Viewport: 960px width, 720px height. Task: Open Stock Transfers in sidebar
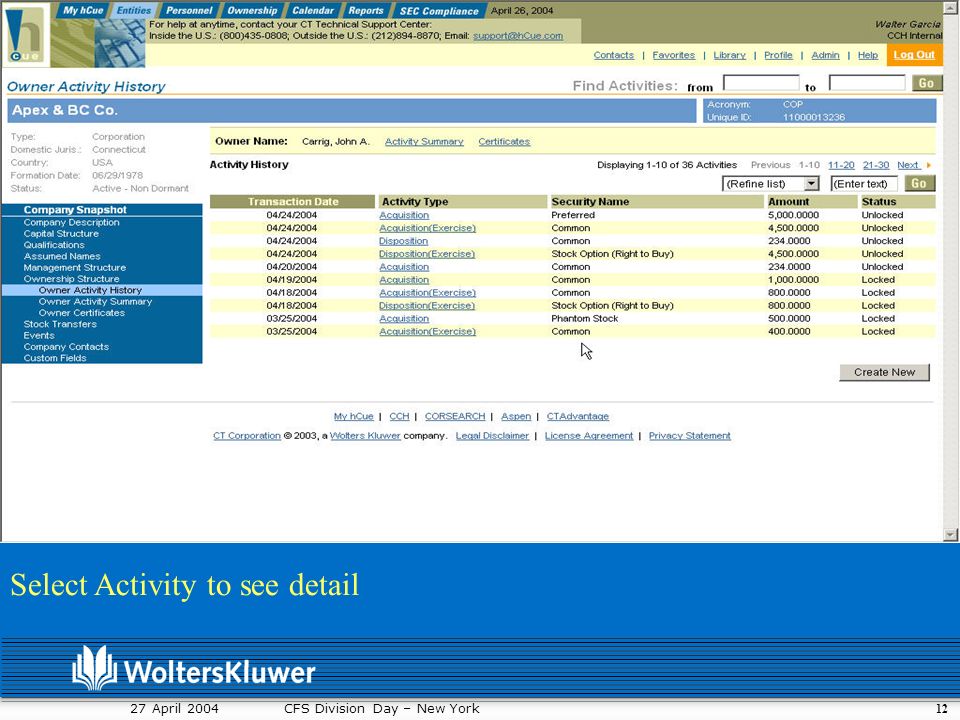click(x=60, y=324)
